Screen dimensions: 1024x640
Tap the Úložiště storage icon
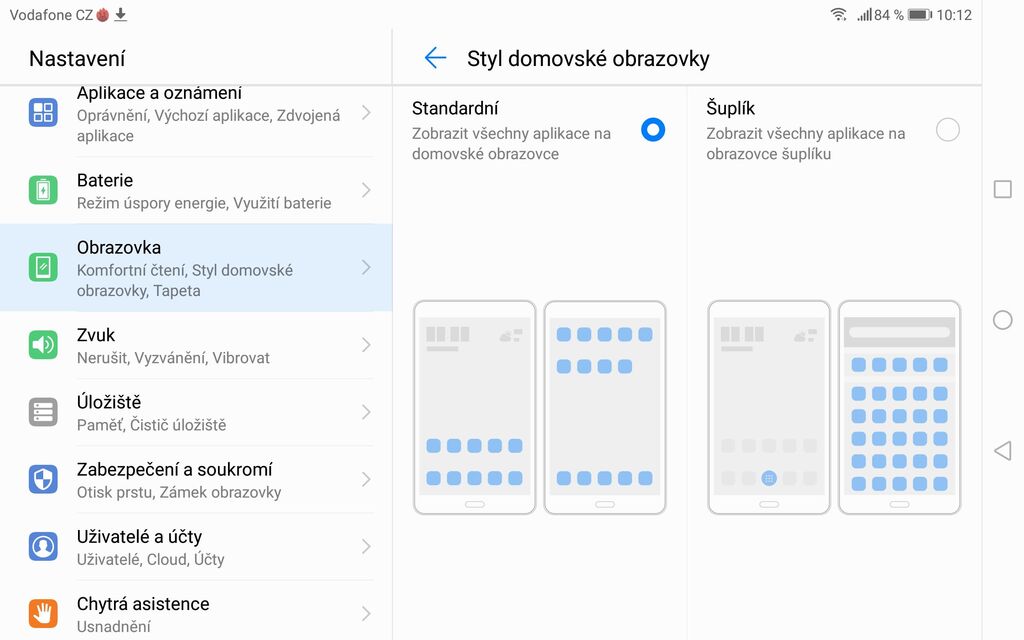point(43,412)
